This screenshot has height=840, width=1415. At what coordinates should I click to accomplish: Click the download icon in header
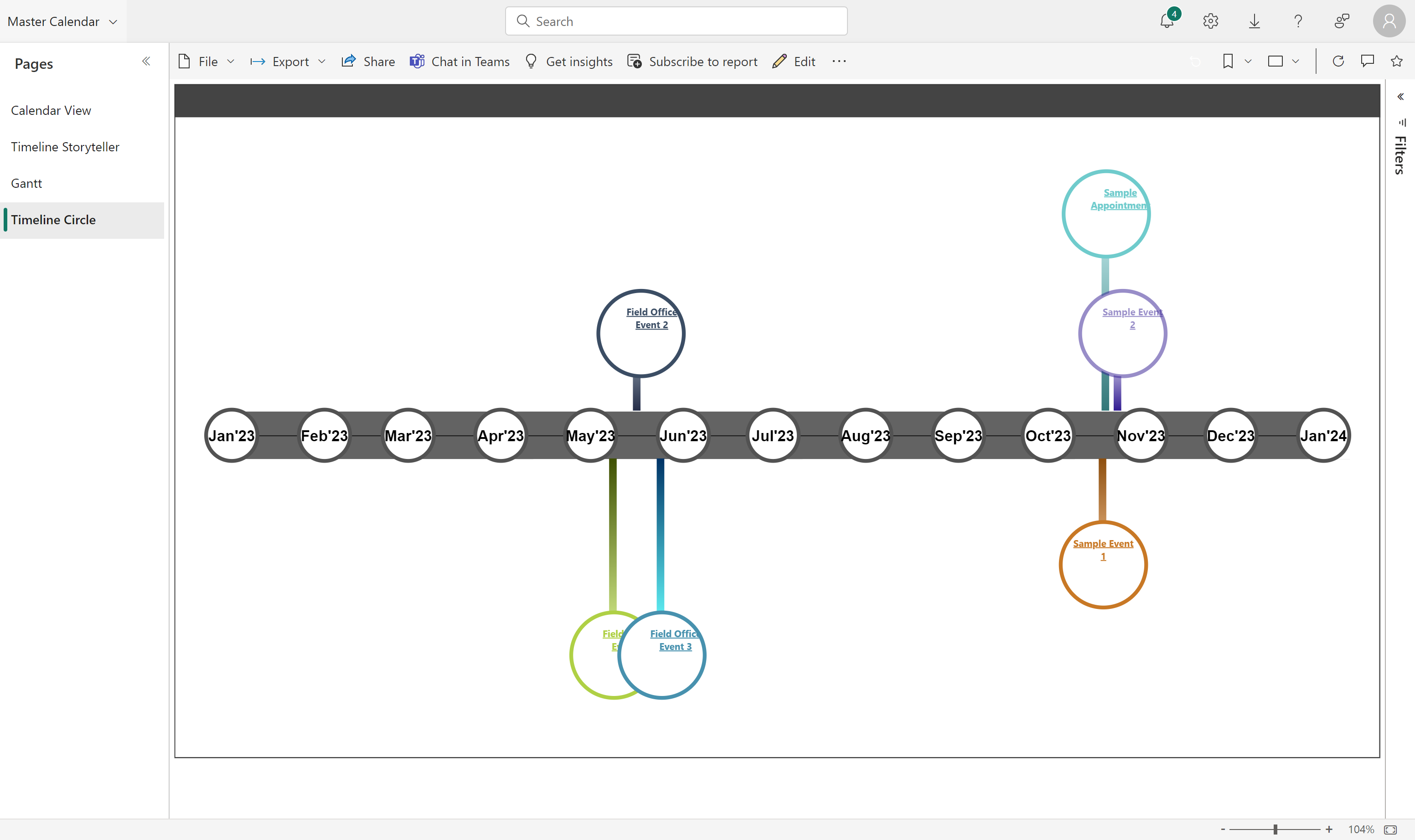[1254, 21]
